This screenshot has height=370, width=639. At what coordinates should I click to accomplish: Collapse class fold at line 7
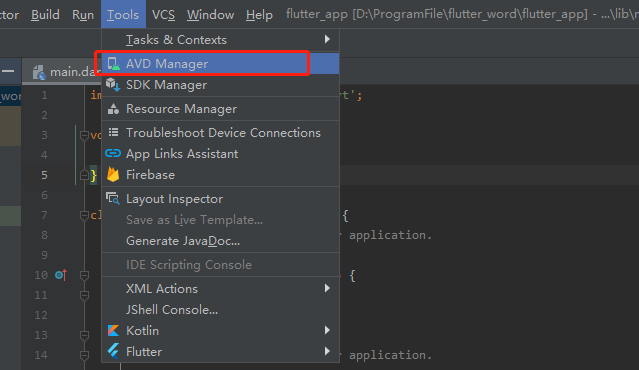tap(84, 215)
